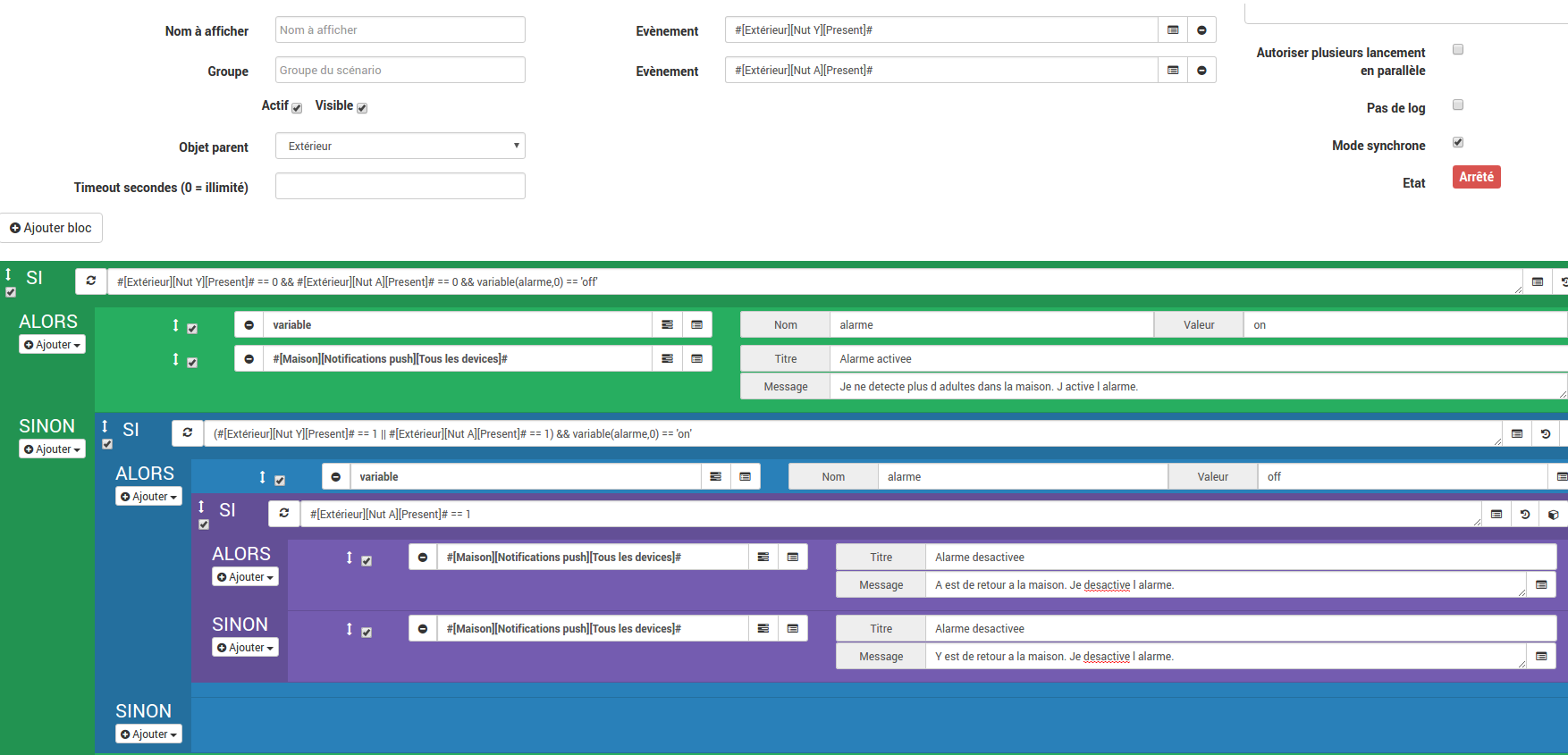Image resolution: width=1568 pixels, height=755 pixels.
Task: Open command selector for 'alarme off' variable action
Action: [x=746, y=477]
